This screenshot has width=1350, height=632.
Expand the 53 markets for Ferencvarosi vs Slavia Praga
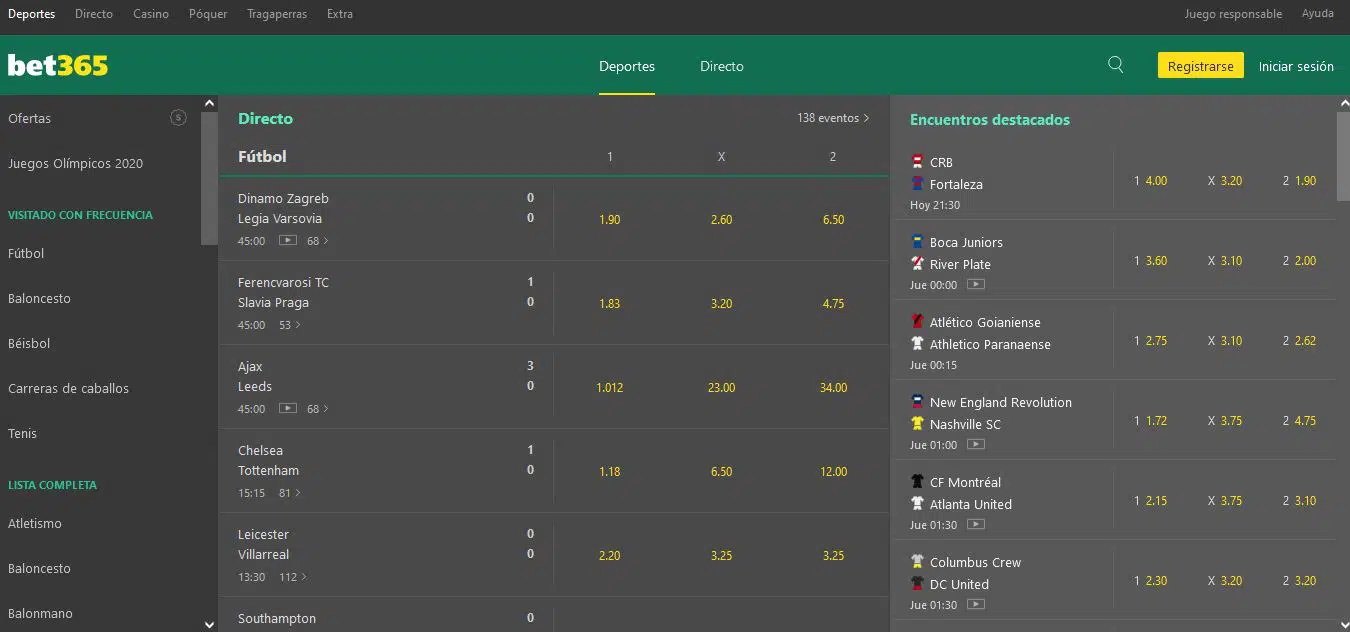coord(290,325)
